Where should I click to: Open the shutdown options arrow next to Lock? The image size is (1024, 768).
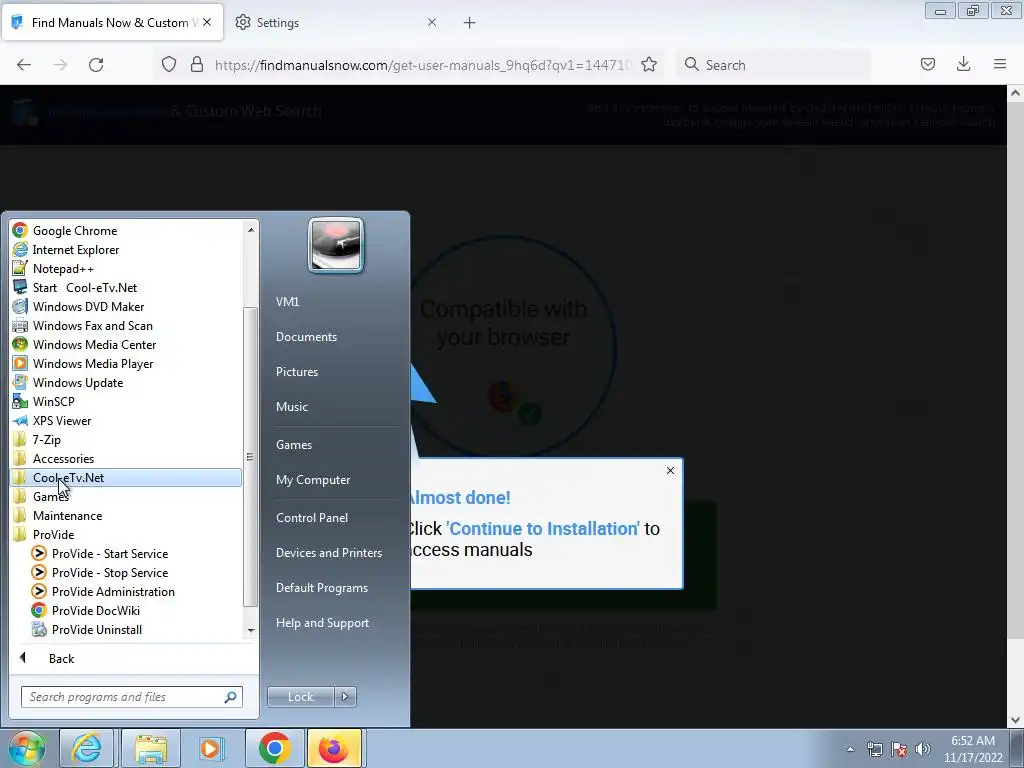(x=345, y=697)
